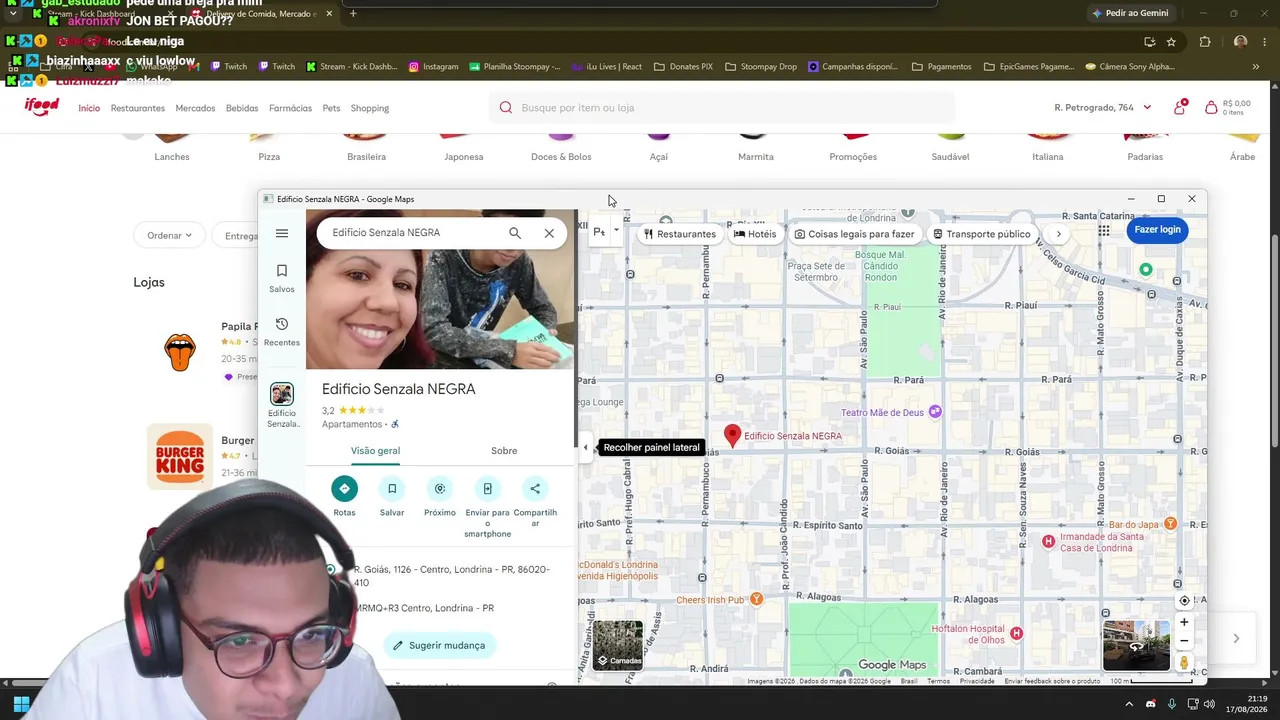
Task: Filter map by Hotéis chip
Action: [755, 234]
